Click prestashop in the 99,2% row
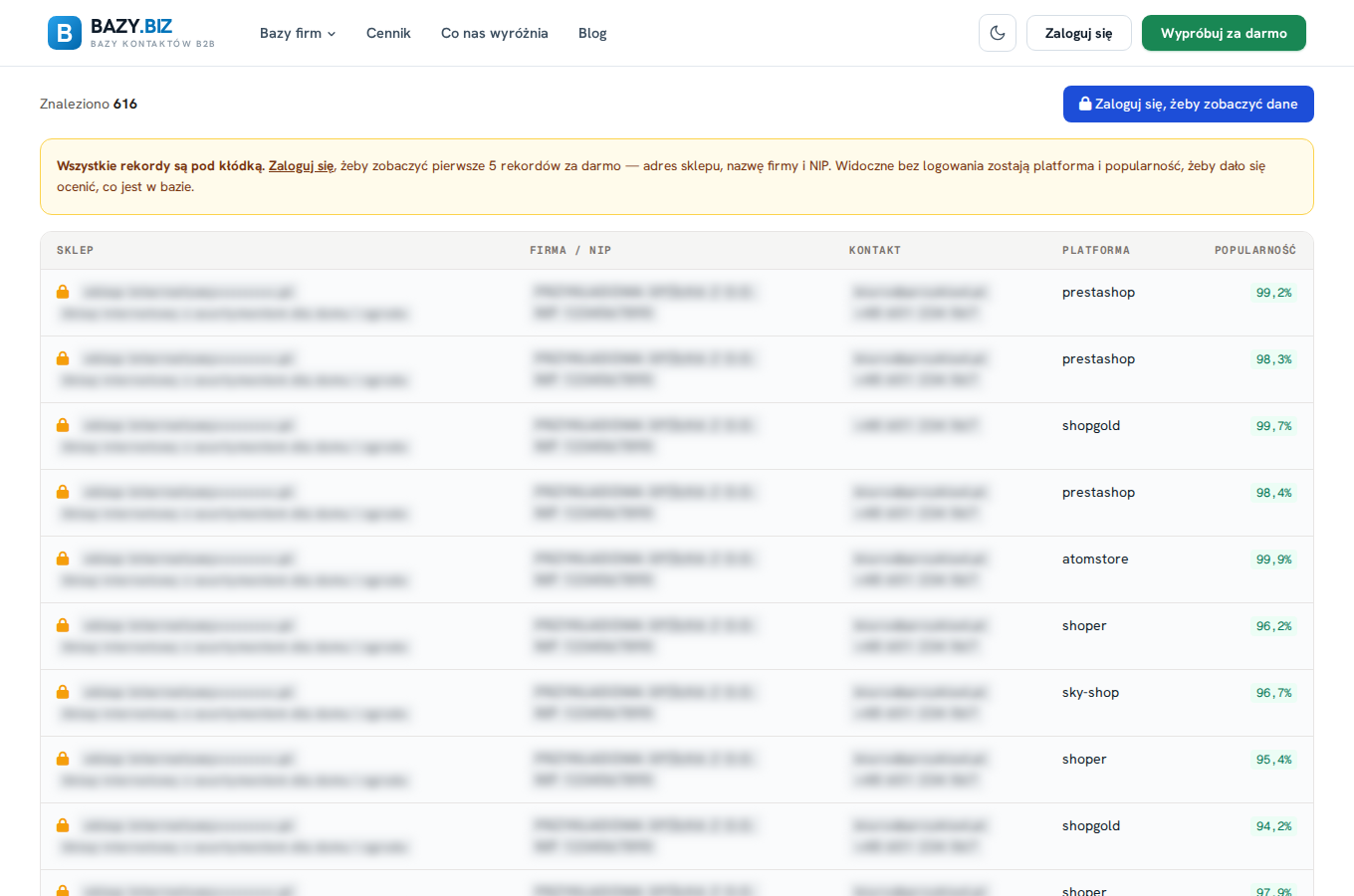This screenshot has height=896, width=1354. [1098, 293]
